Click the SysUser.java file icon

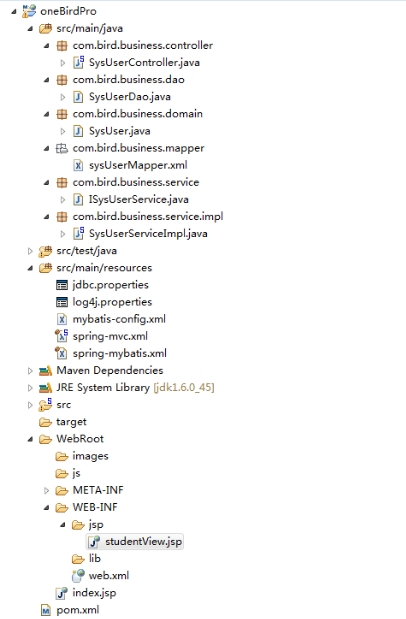point(78,131)
